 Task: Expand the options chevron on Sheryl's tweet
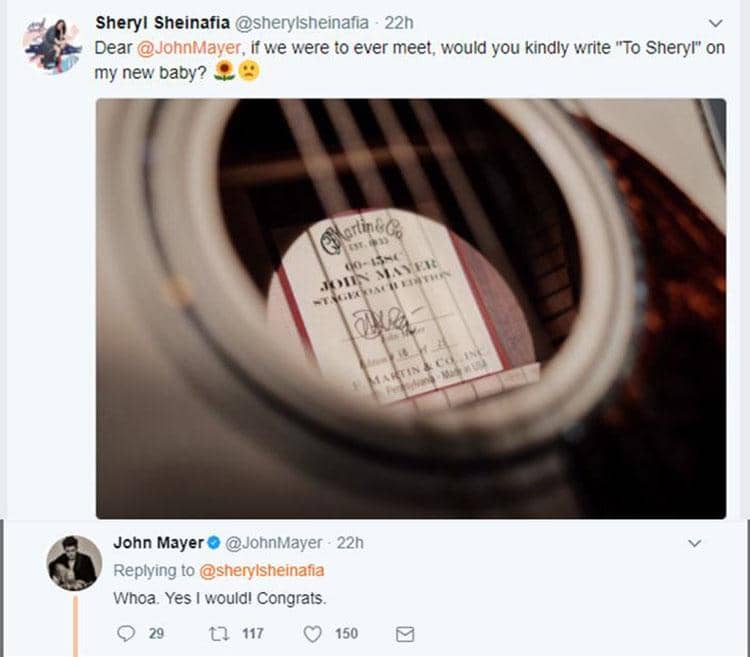[x=715, y=22]
